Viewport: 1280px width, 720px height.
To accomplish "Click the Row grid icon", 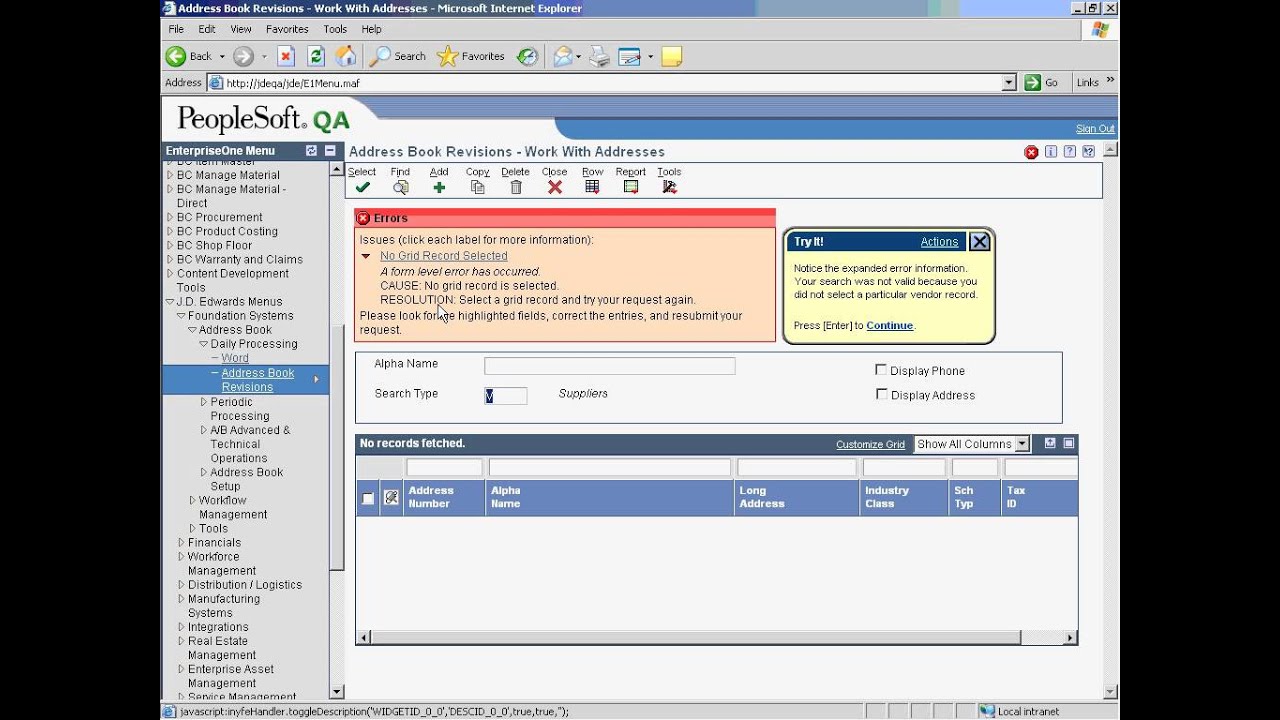I will pos(592,187).
